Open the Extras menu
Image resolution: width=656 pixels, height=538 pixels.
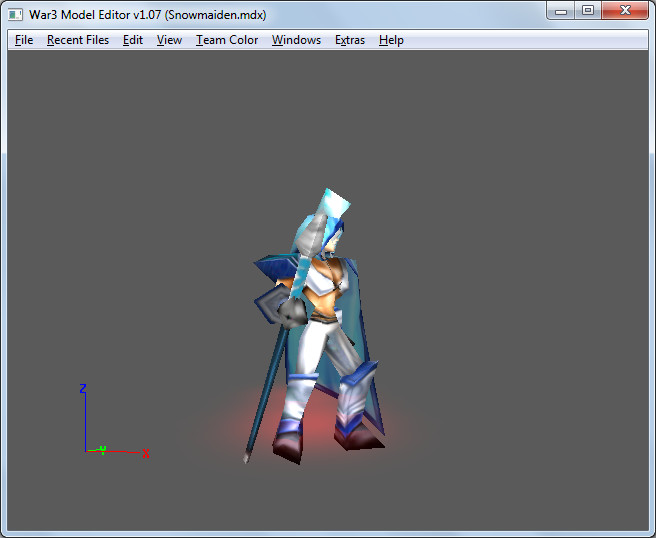point(350,40)
